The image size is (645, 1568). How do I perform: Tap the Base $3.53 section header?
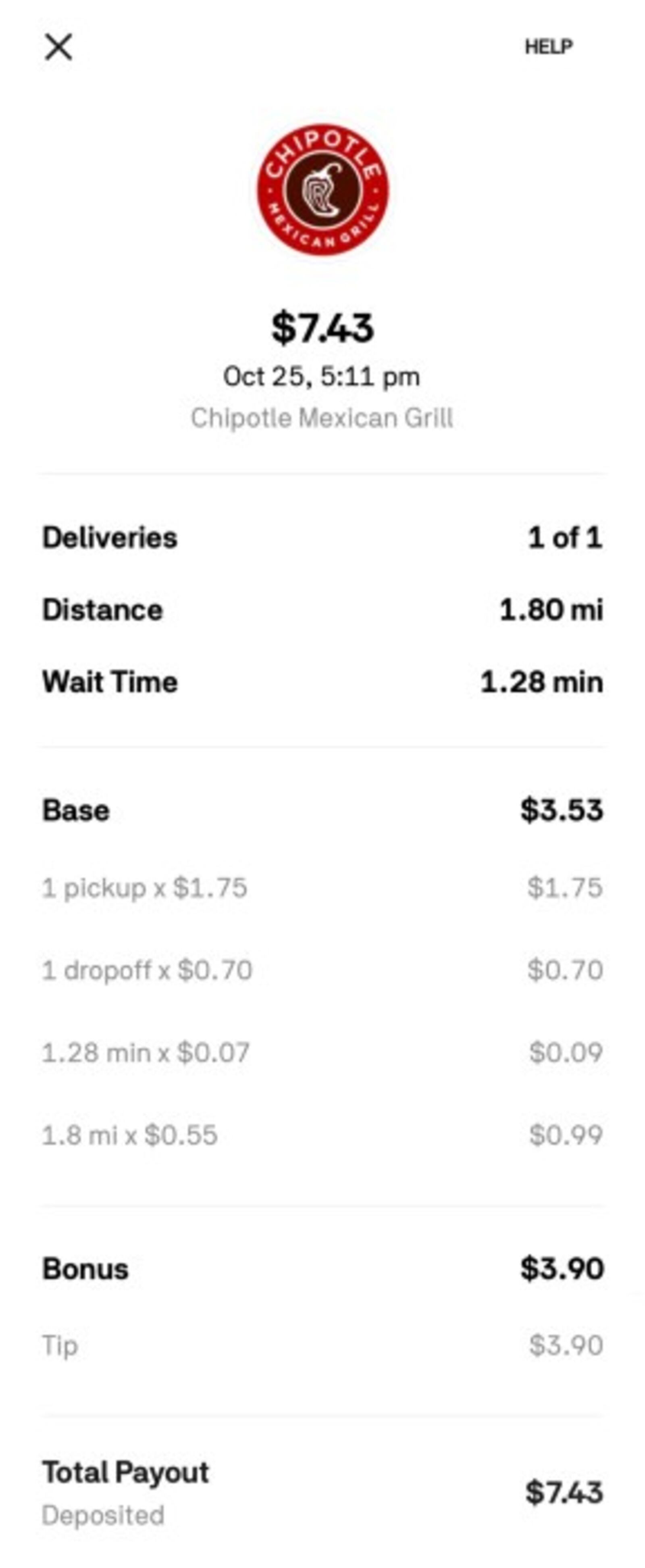pos(322,810)
